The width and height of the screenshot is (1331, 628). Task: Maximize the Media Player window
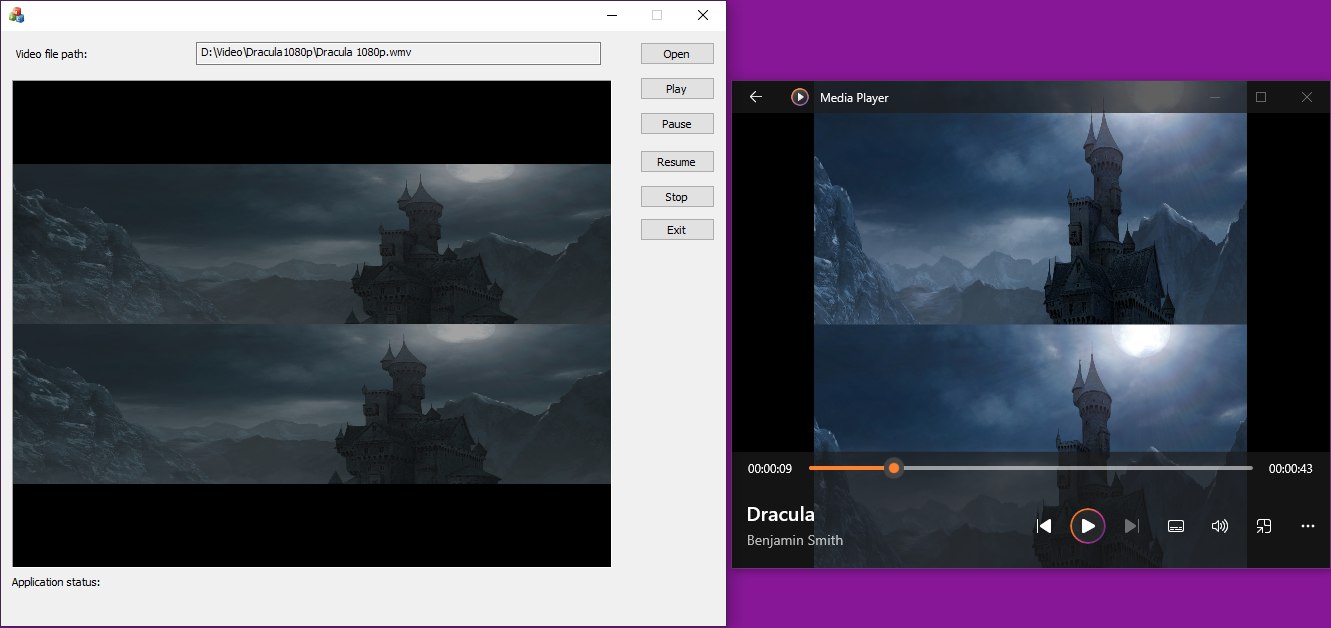1261,97
